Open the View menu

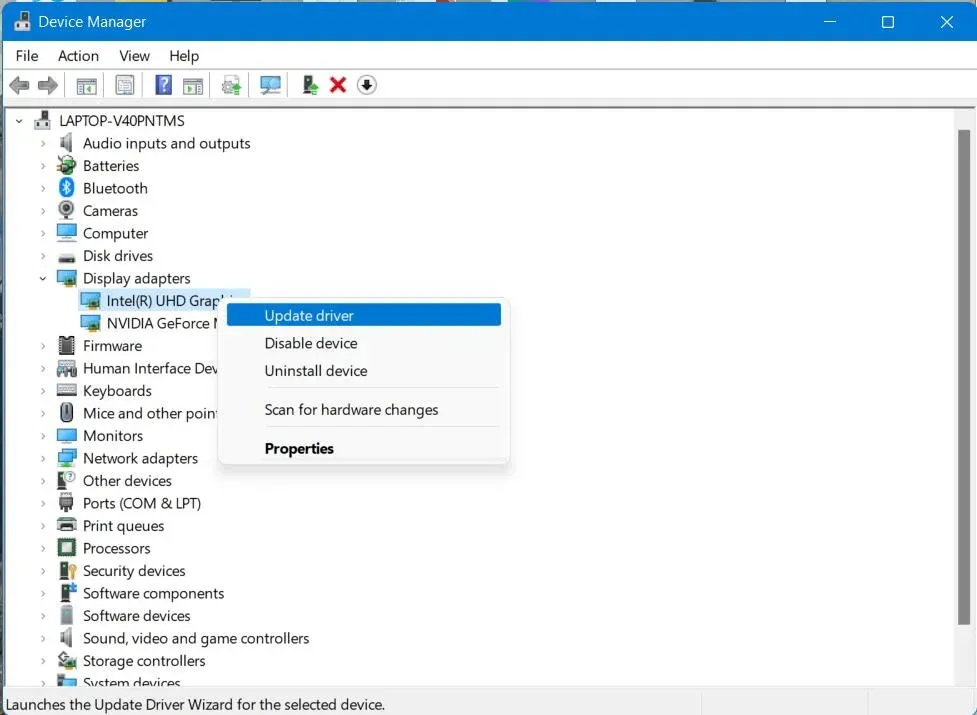135,56
